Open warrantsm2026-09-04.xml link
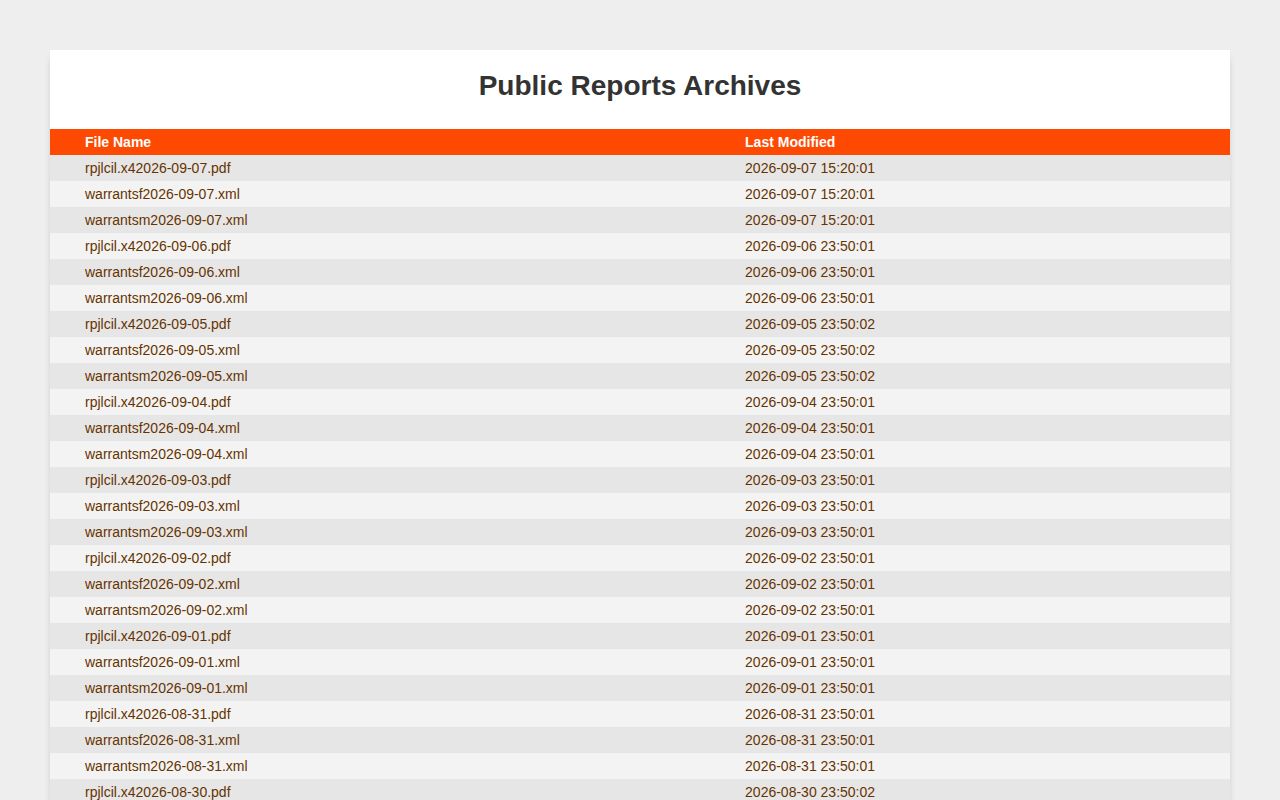1280x800 pixels. (x=166, y=454)
